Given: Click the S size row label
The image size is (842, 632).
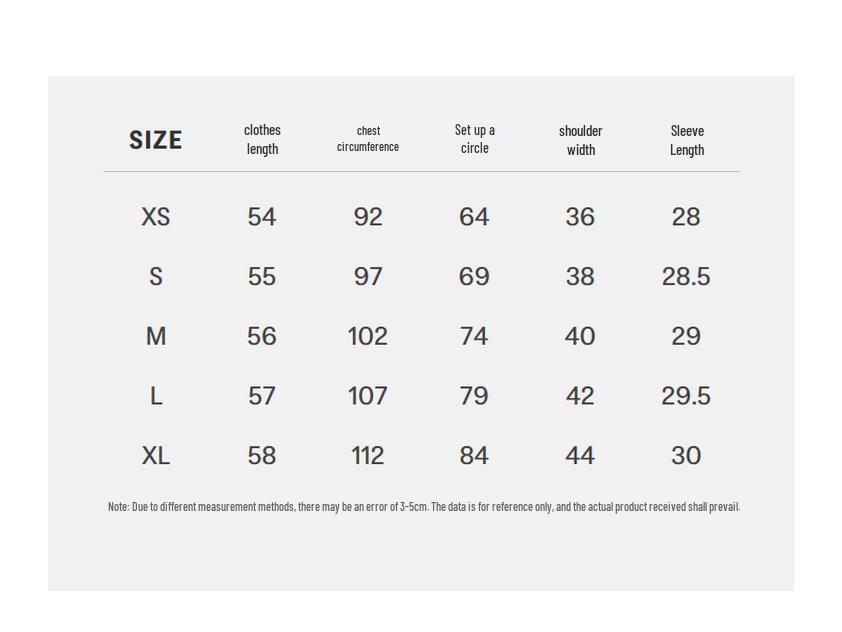Looking at the screenshot, I should click(156, 277).
